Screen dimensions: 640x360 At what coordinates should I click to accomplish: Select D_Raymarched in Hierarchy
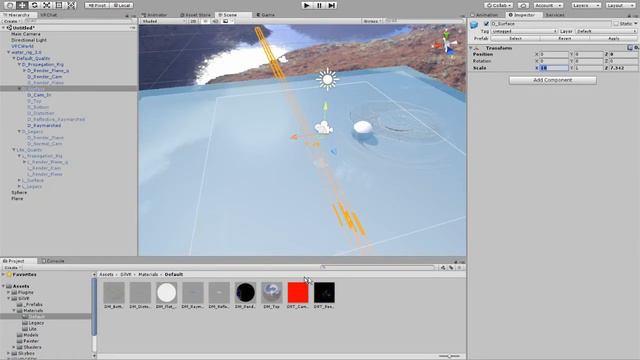44,126
